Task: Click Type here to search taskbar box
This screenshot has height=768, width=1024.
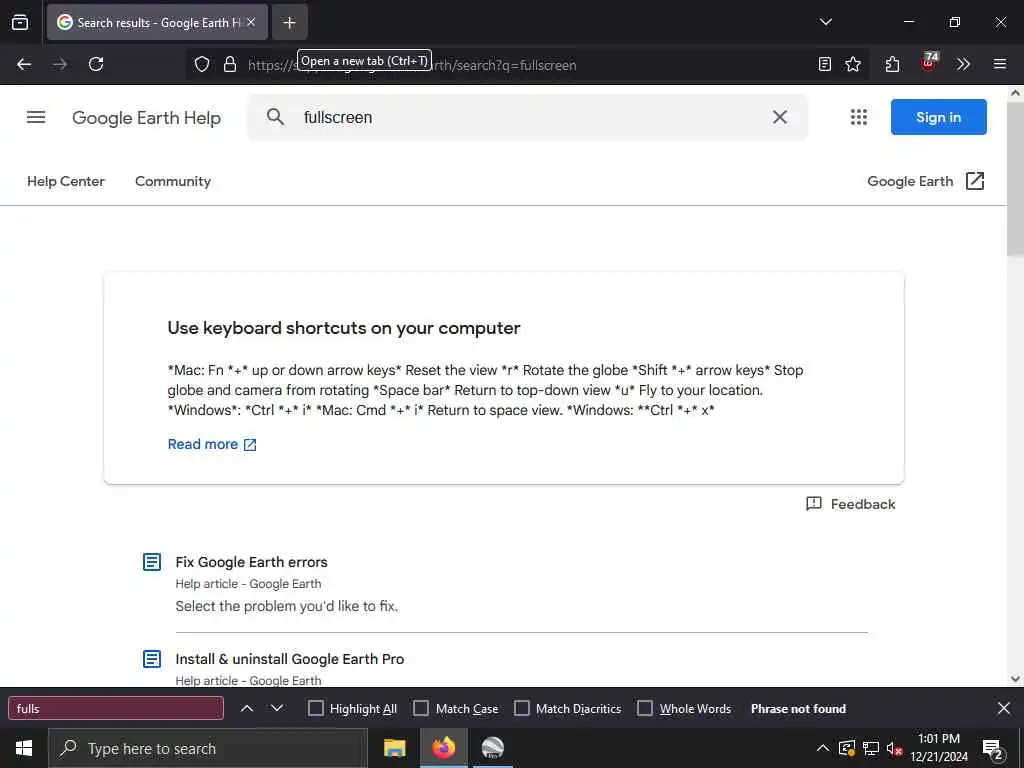Action: 208,748
